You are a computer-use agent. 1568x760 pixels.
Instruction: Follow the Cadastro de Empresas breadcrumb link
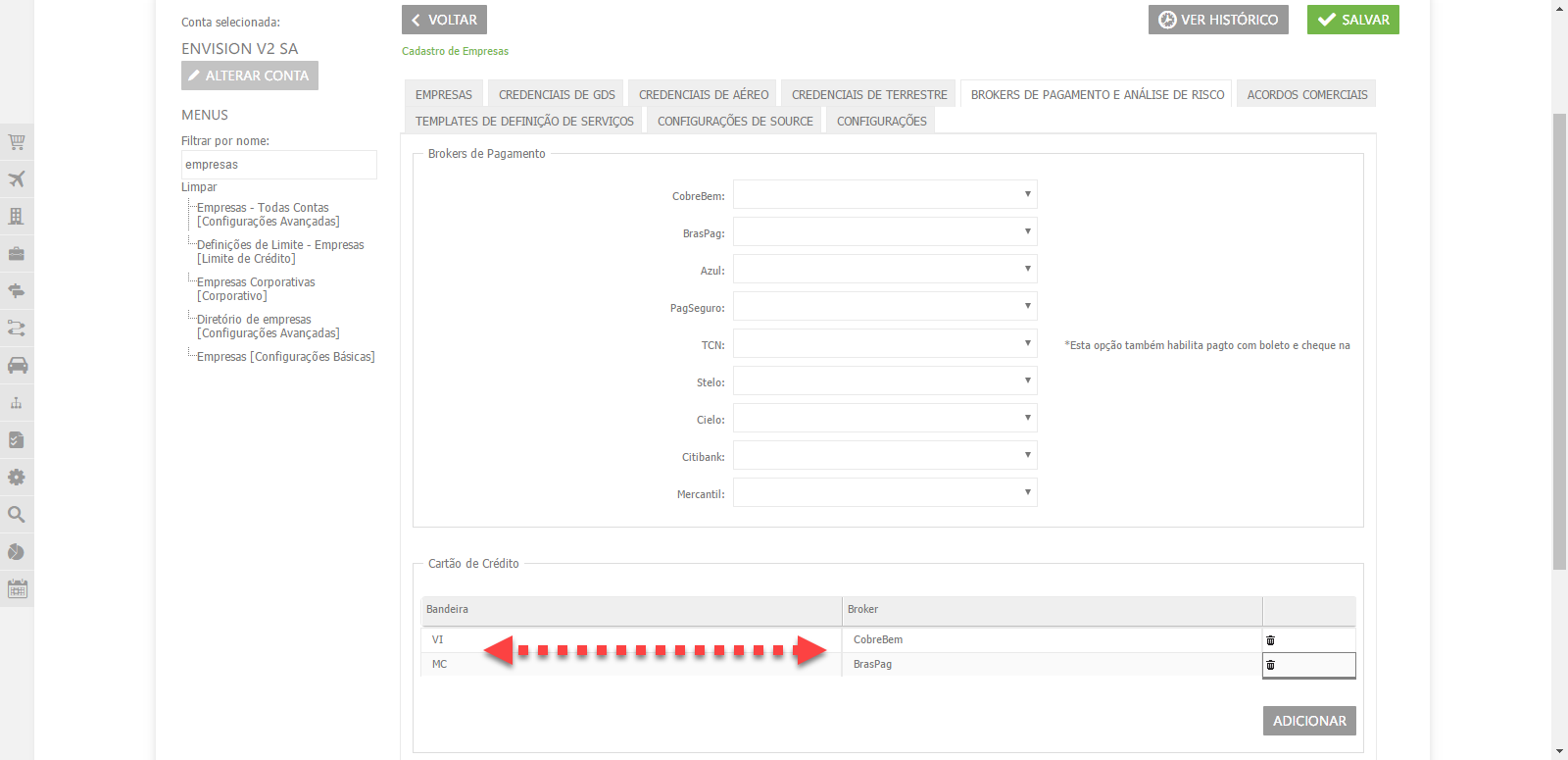coord(455,51)
